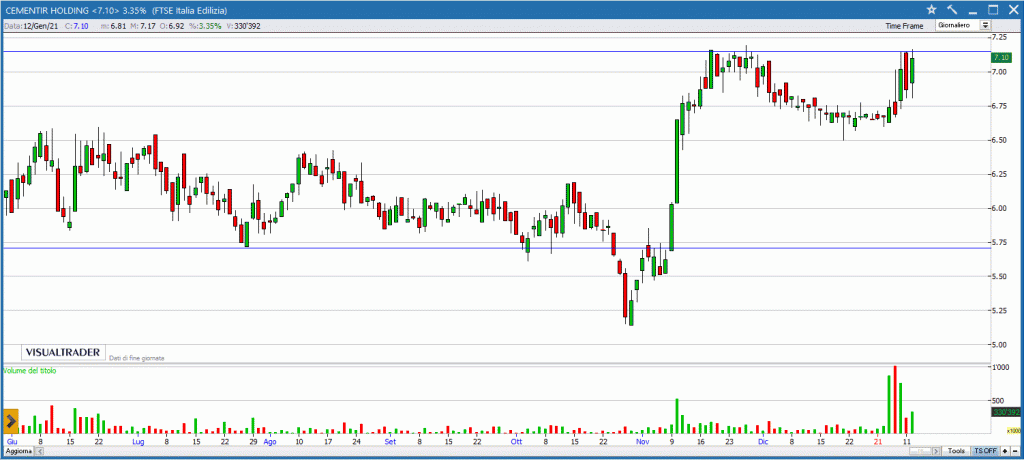Screen dimensions: 1024x460
Task: Click the 'Lug' month label on the time axis
Action: 138,442
